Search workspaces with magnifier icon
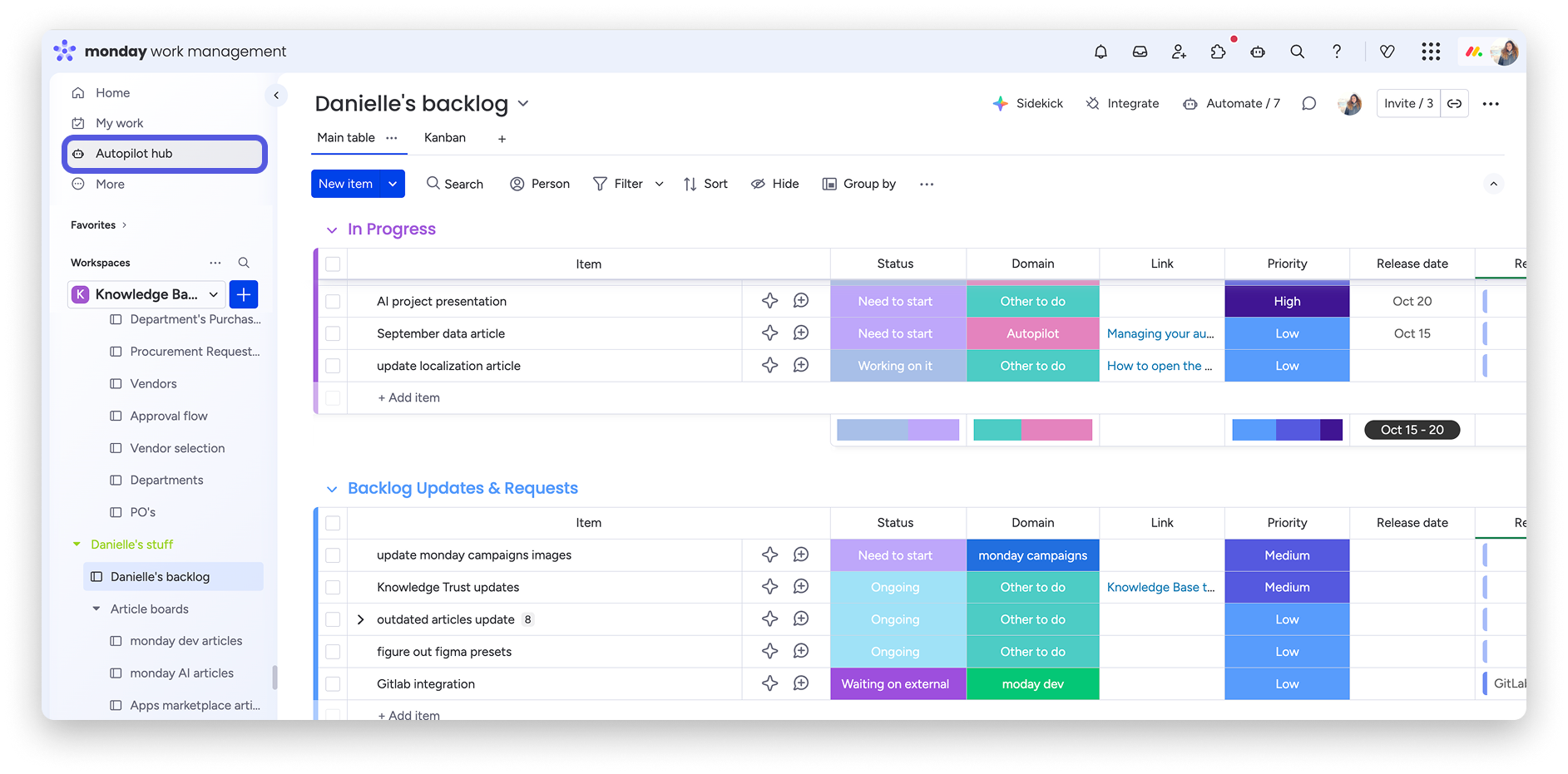The image size is (1568, 774). pyautogui.click(x=244, y=263)
